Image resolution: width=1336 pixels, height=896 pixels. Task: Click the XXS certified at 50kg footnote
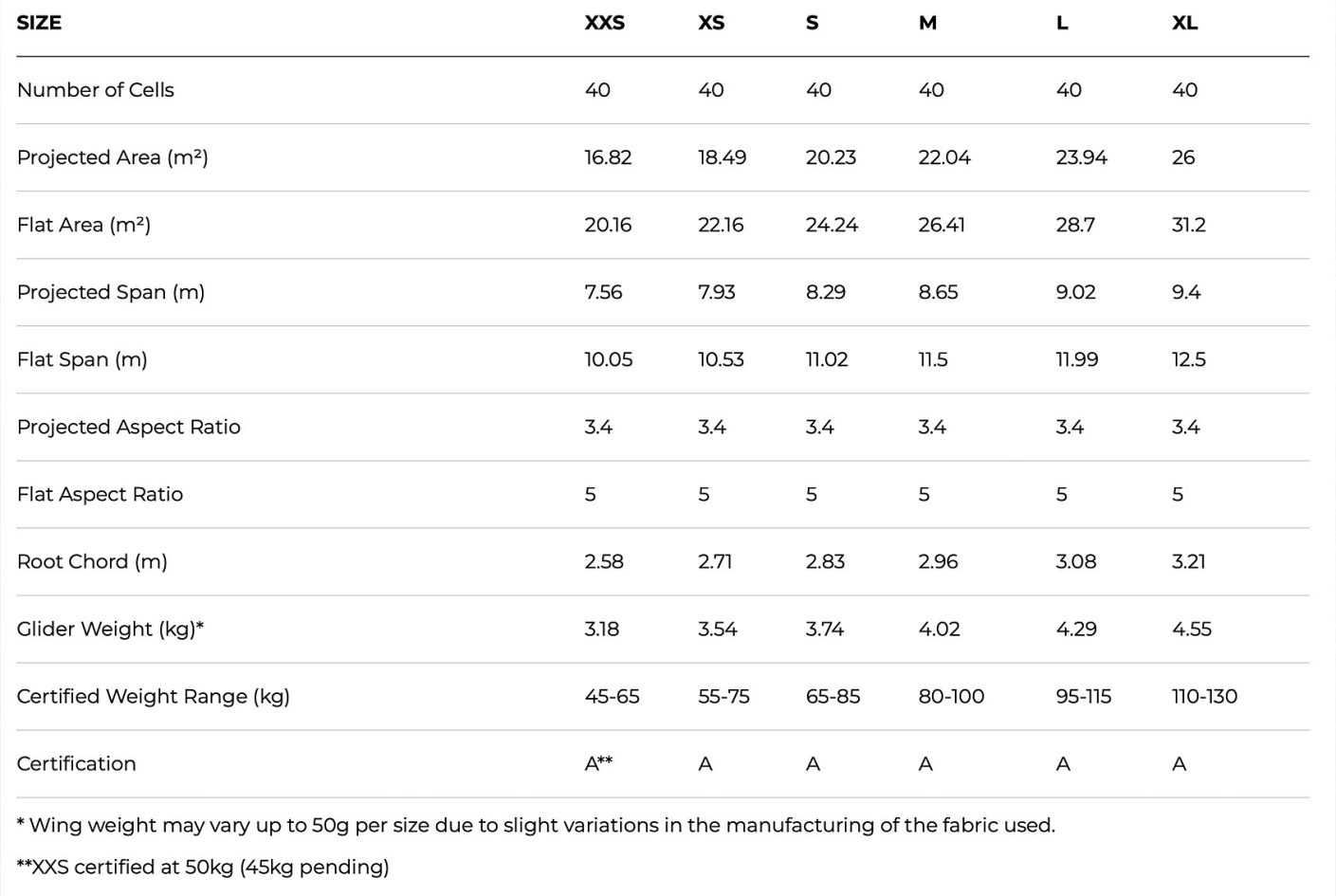[x=203, y=867]
